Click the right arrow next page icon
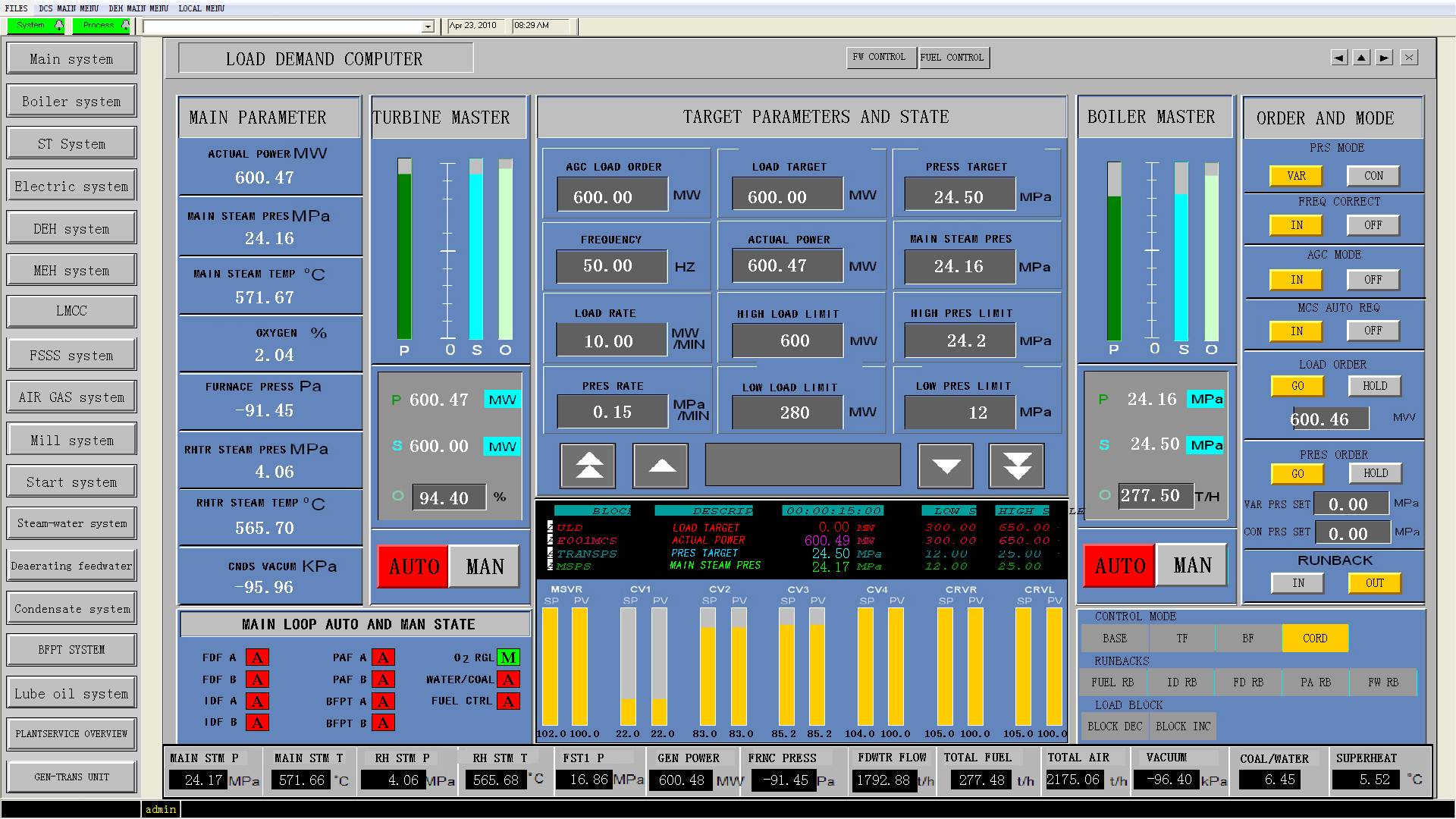Image resolution: width=1456 pixels, height=819 pixels. 1385,58
